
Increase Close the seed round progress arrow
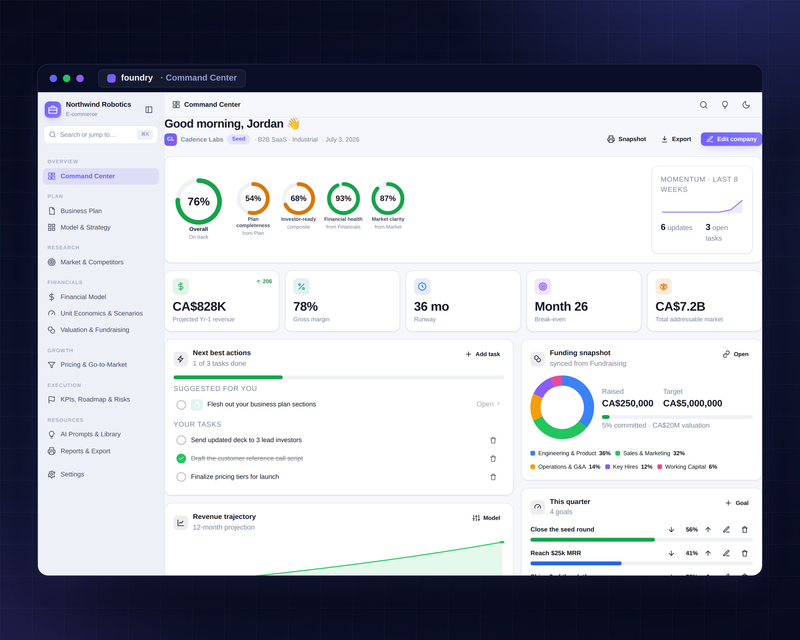point(708,530)
